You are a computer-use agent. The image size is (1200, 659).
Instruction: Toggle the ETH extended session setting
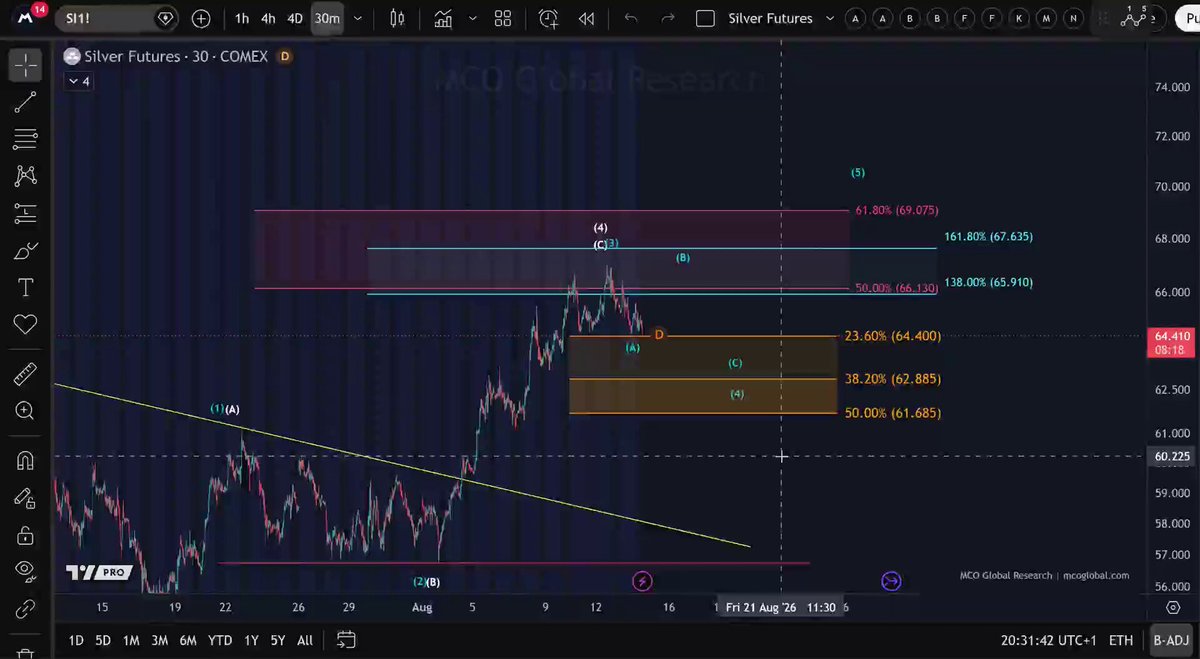[1121, 640]
